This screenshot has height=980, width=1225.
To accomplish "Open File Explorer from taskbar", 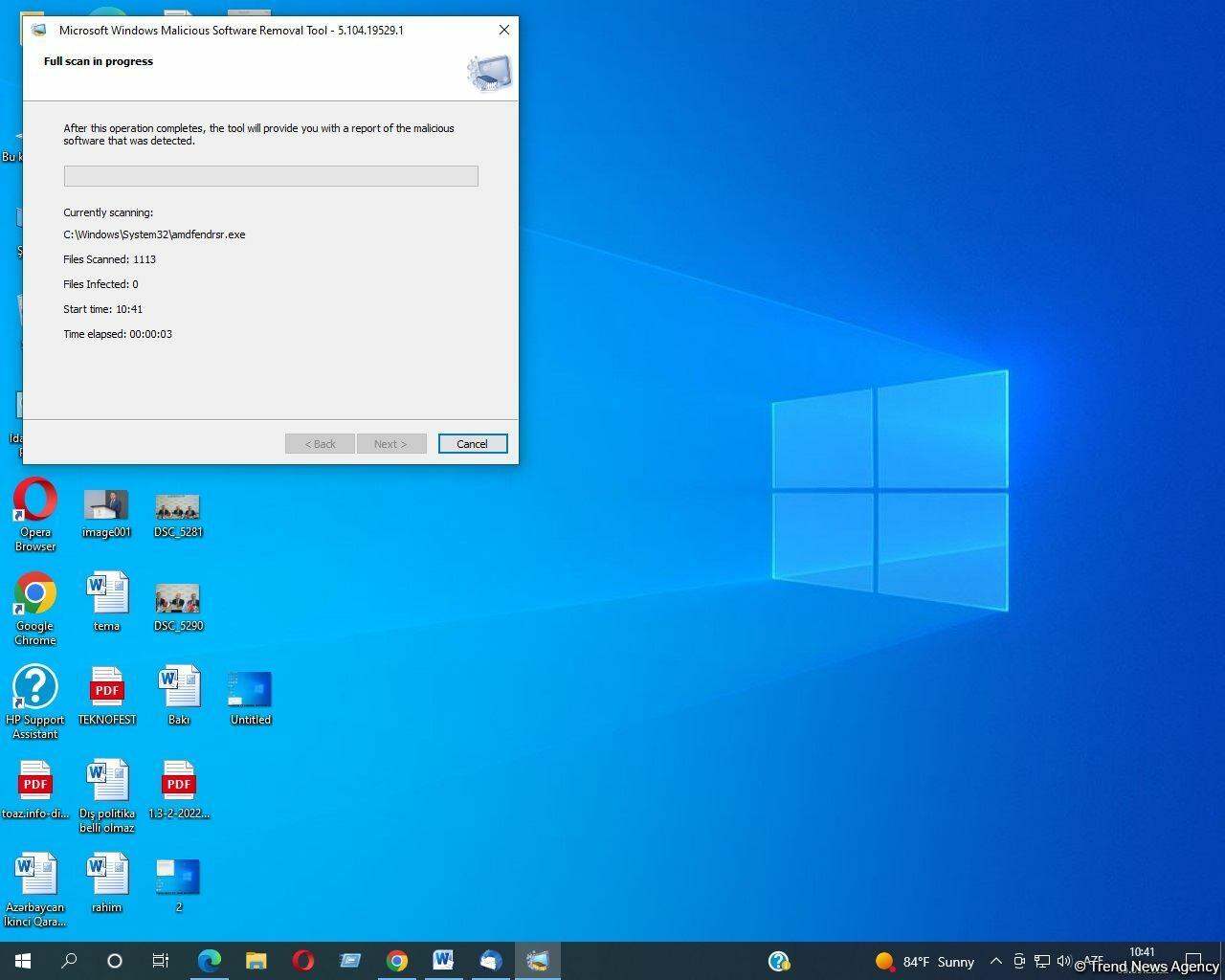I will click(x=256, y=961).
